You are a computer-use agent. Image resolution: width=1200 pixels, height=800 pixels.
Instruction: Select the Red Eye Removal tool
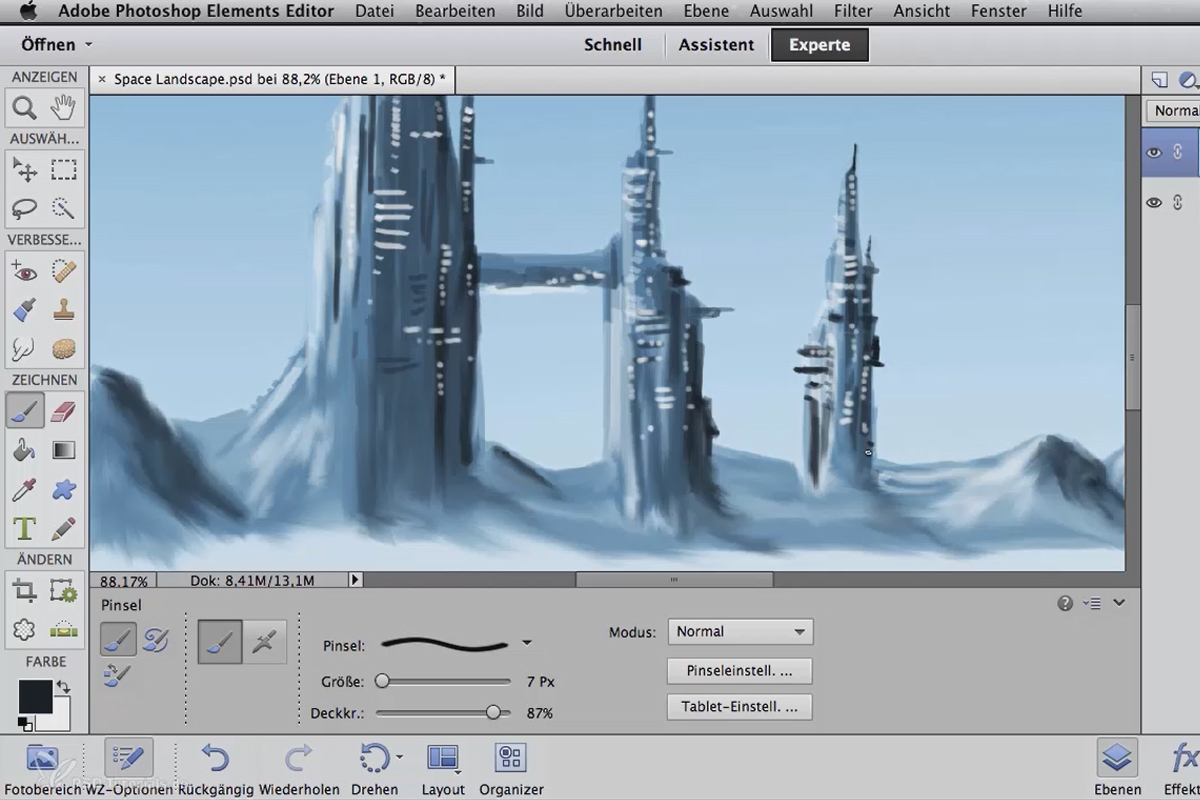25,271
